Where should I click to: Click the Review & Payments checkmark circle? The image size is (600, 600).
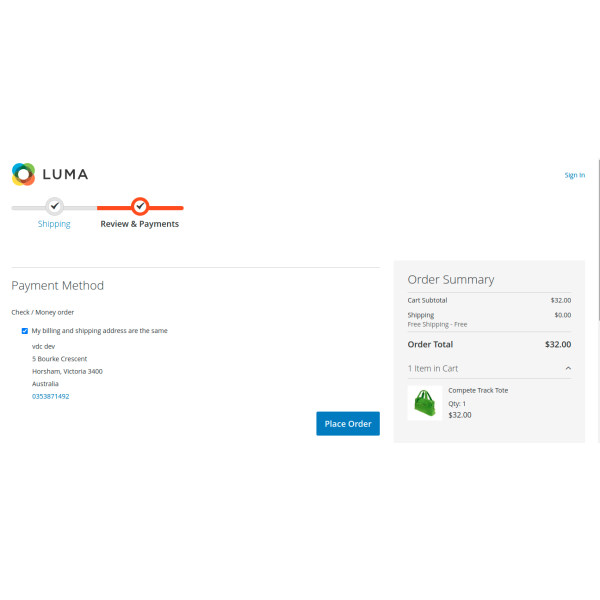140,206
